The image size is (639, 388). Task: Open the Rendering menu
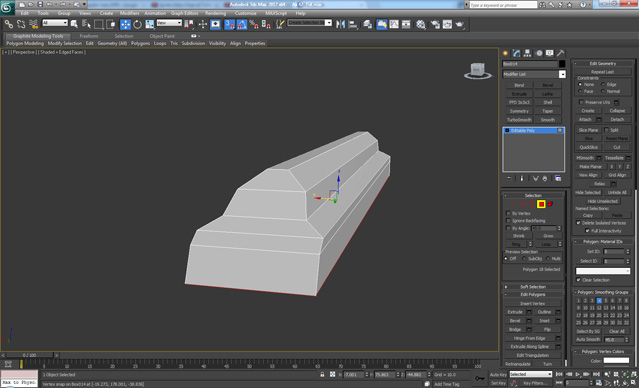(x=216, y=13)
